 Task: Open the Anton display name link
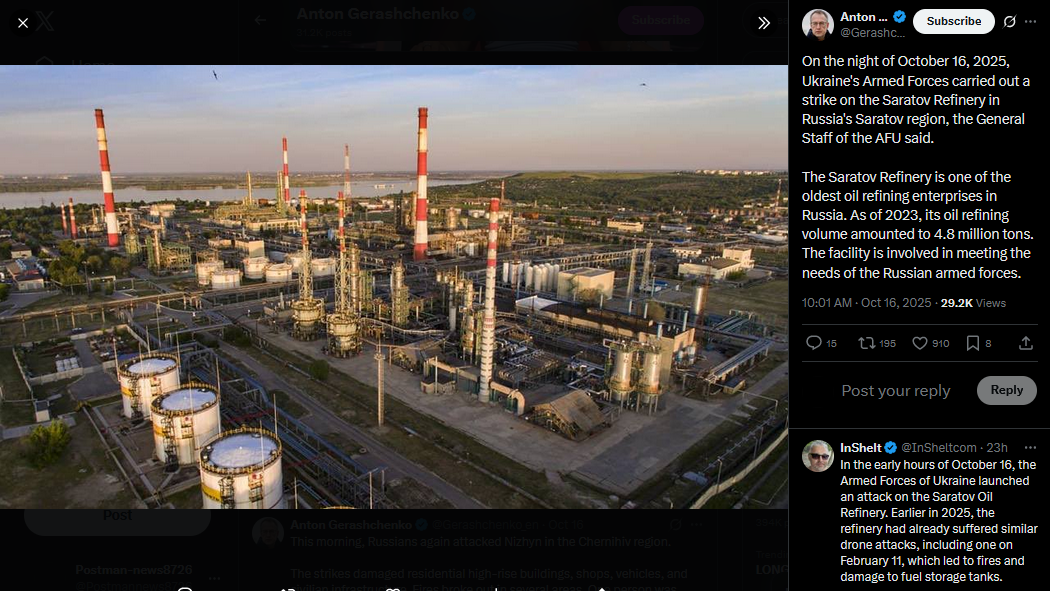point(864,17)
